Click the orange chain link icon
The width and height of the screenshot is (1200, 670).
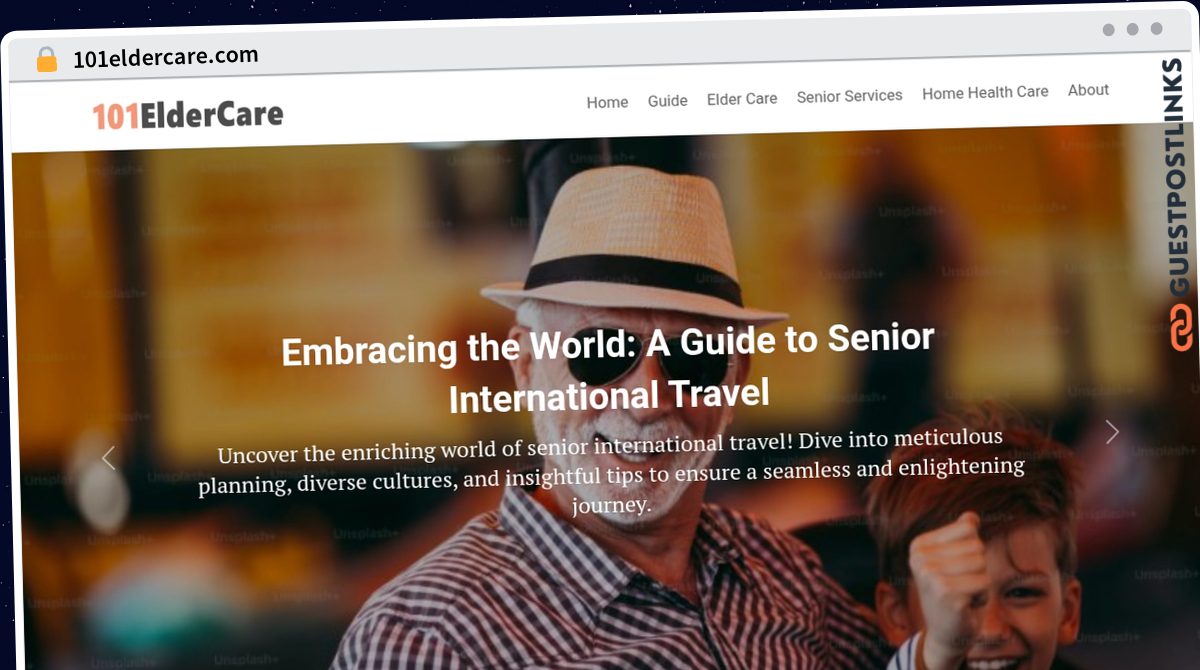pyautogui.click(x=1181, y=328)
